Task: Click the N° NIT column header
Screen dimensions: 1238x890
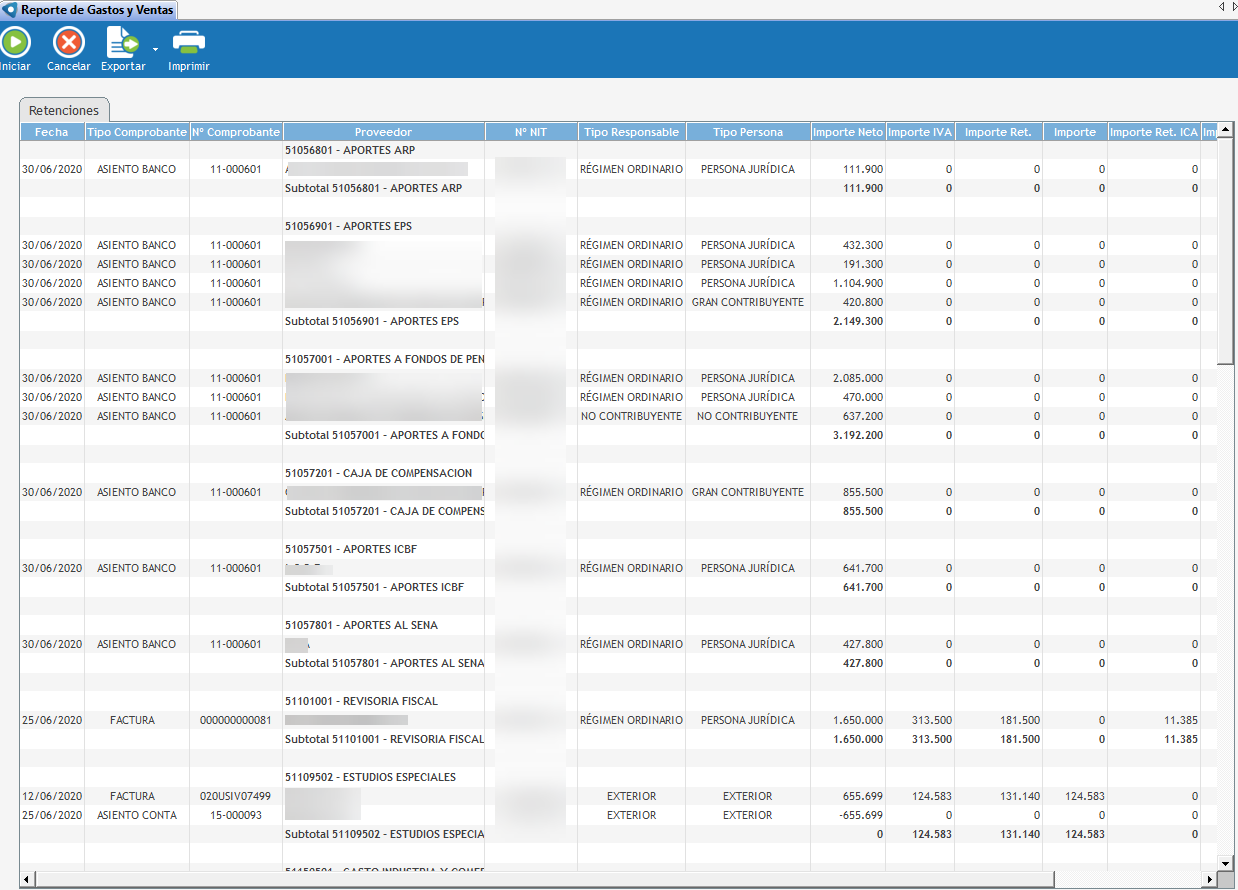Action: [531, 132]
